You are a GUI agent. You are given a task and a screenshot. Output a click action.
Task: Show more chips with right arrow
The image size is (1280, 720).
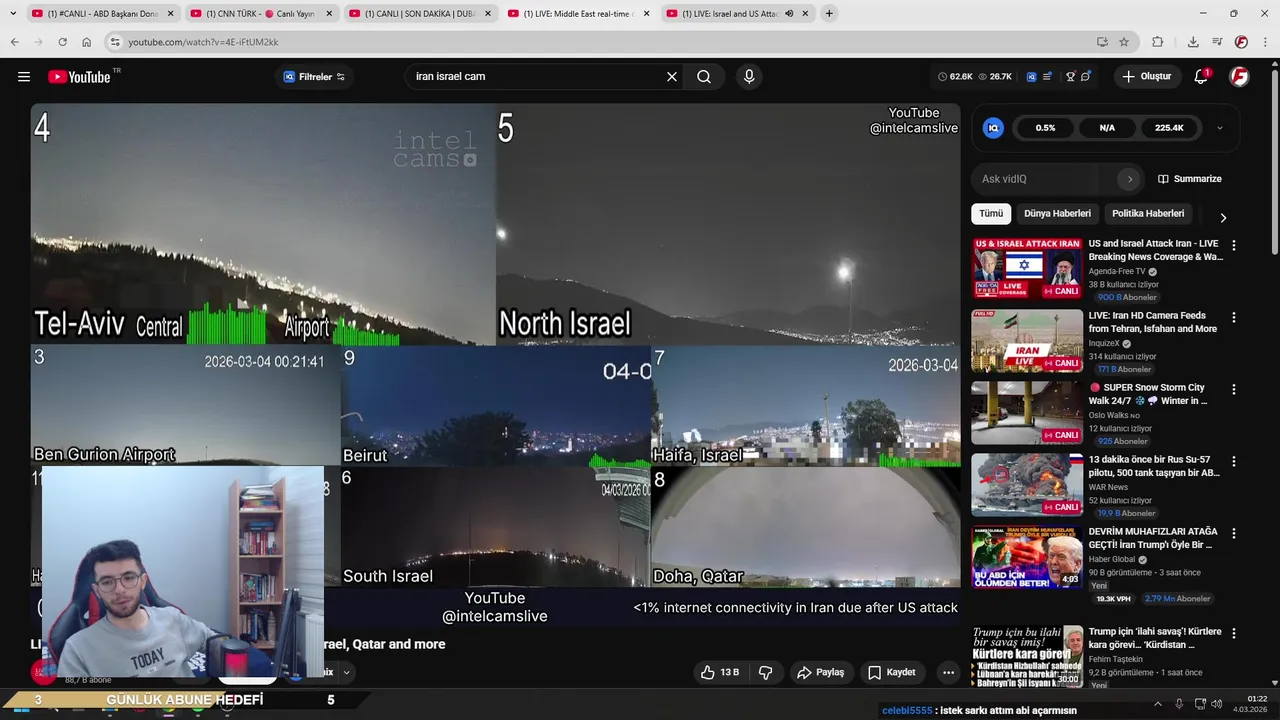[1222, 217]
